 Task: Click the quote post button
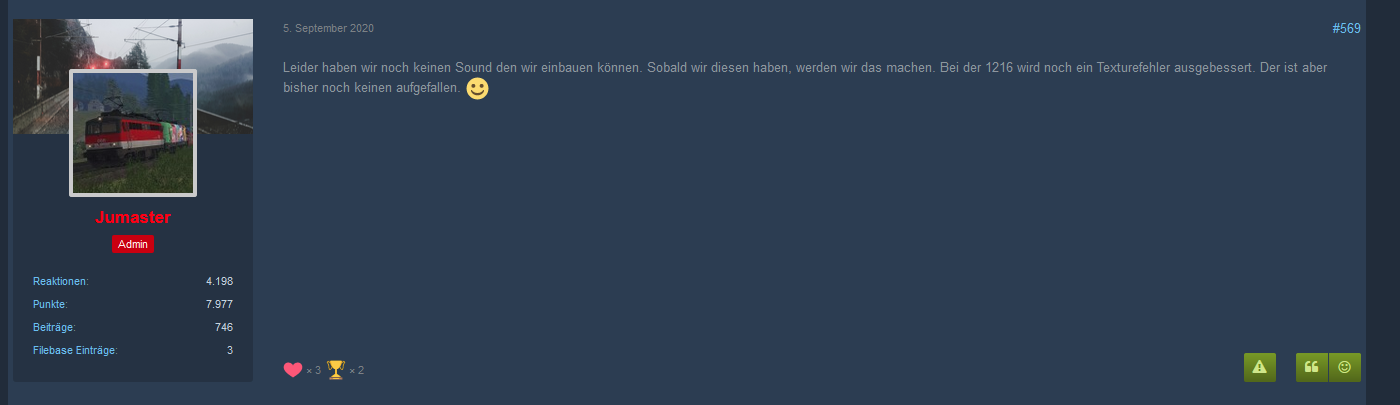coord(1312,367)
